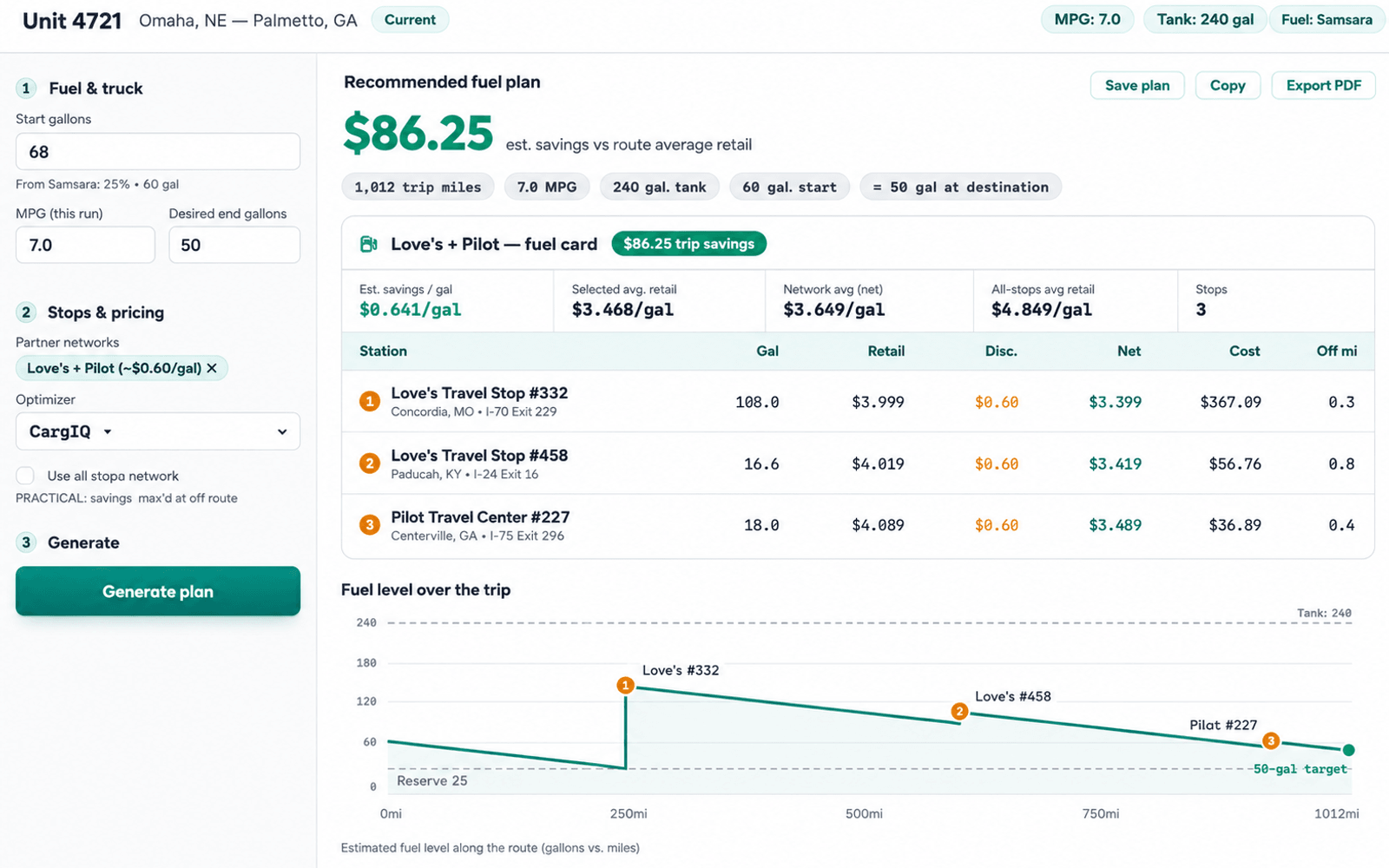Click the $0.641/gal estimated savings value
This screenshot has width=1389, height=868.
click(x=410, y=310)
